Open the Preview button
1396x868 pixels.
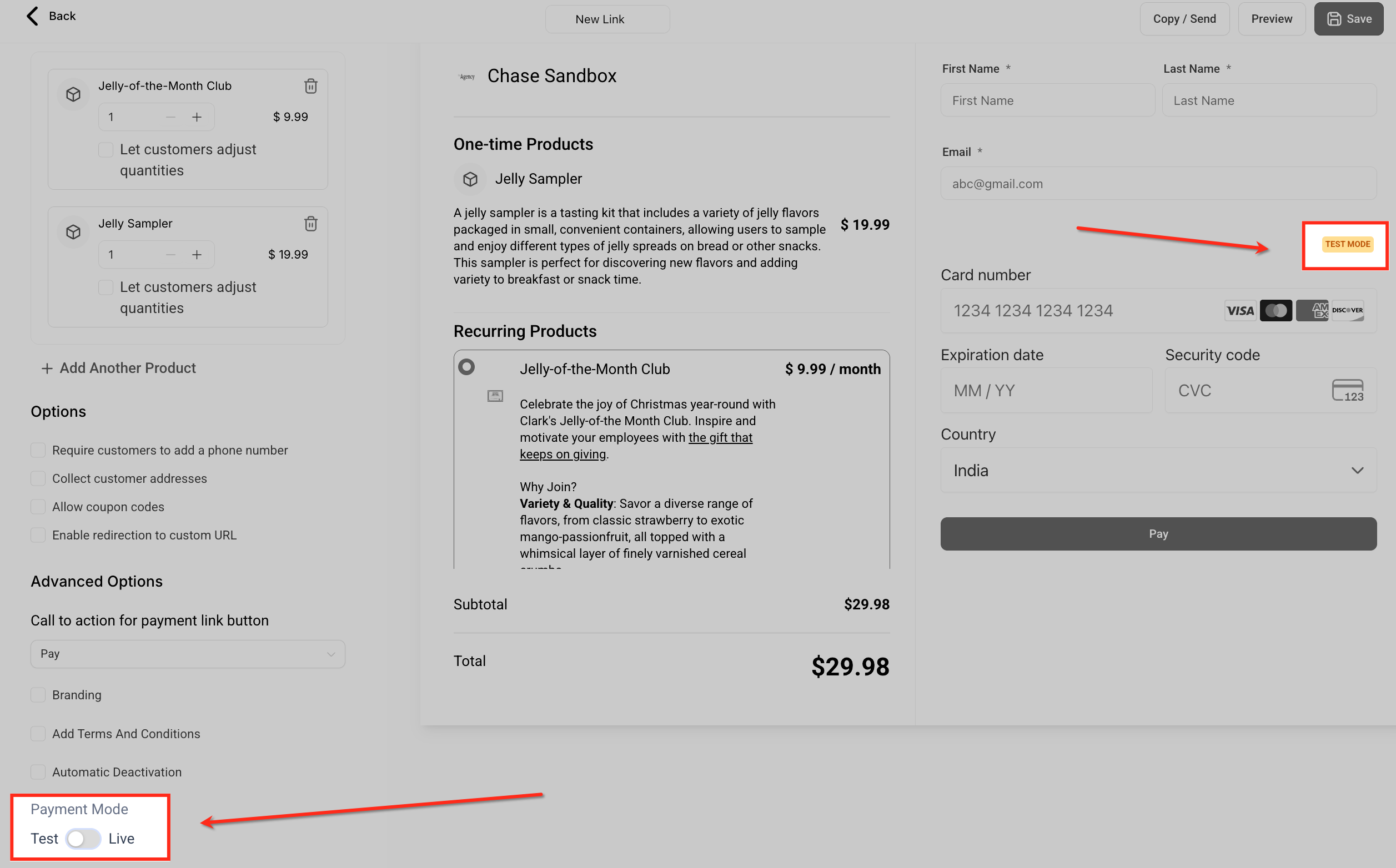[x=1272, y=19]
